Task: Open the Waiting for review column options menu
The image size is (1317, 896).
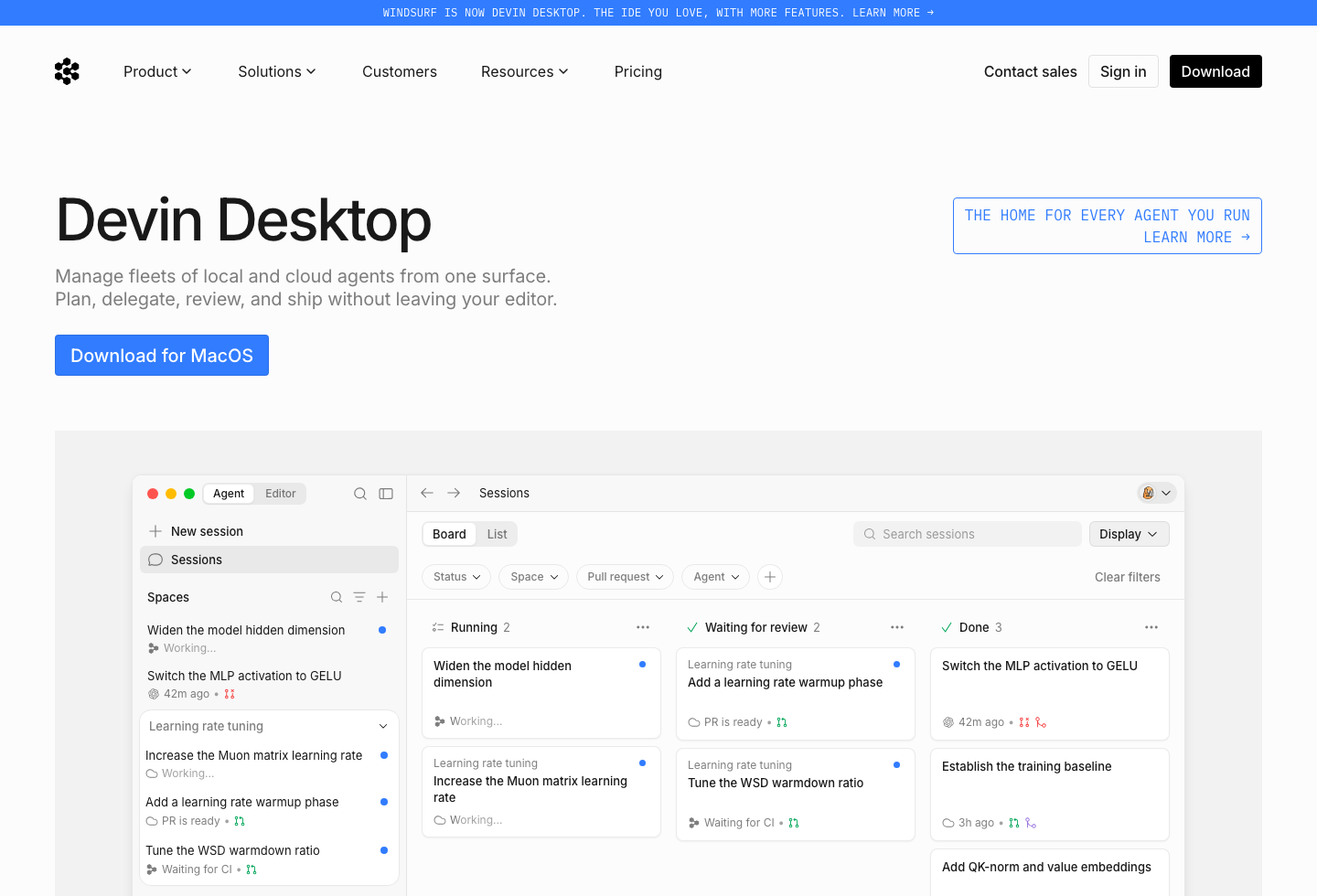Action: pos(897,627)
